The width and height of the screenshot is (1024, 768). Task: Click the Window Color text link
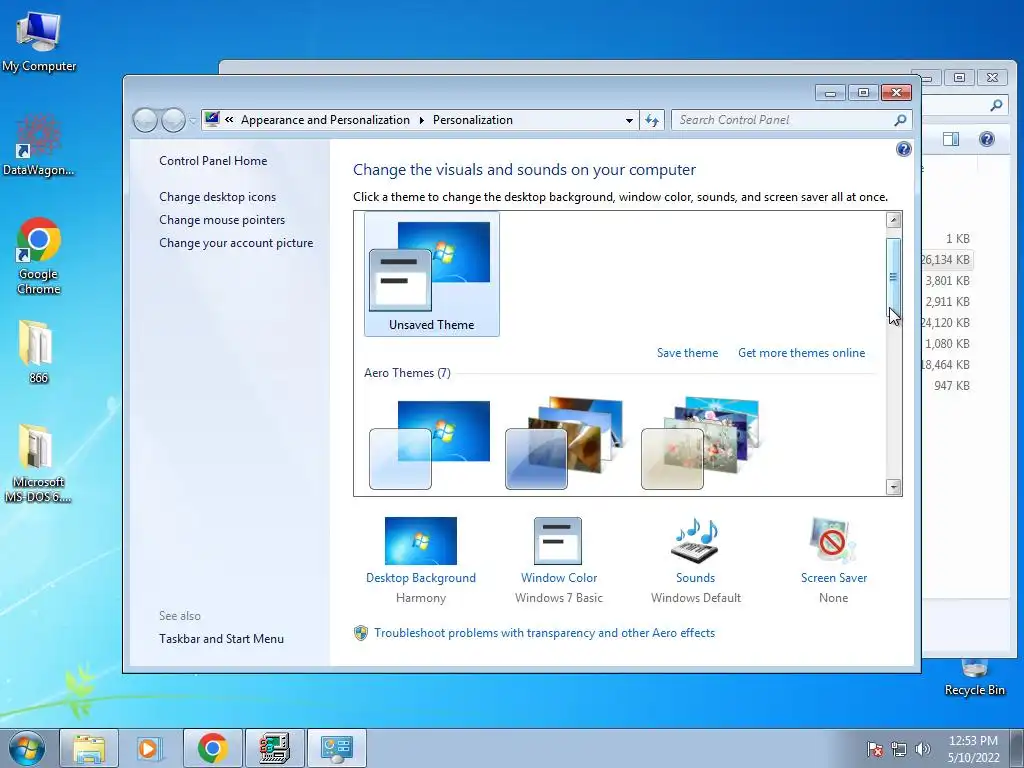(x=558, y=577)
